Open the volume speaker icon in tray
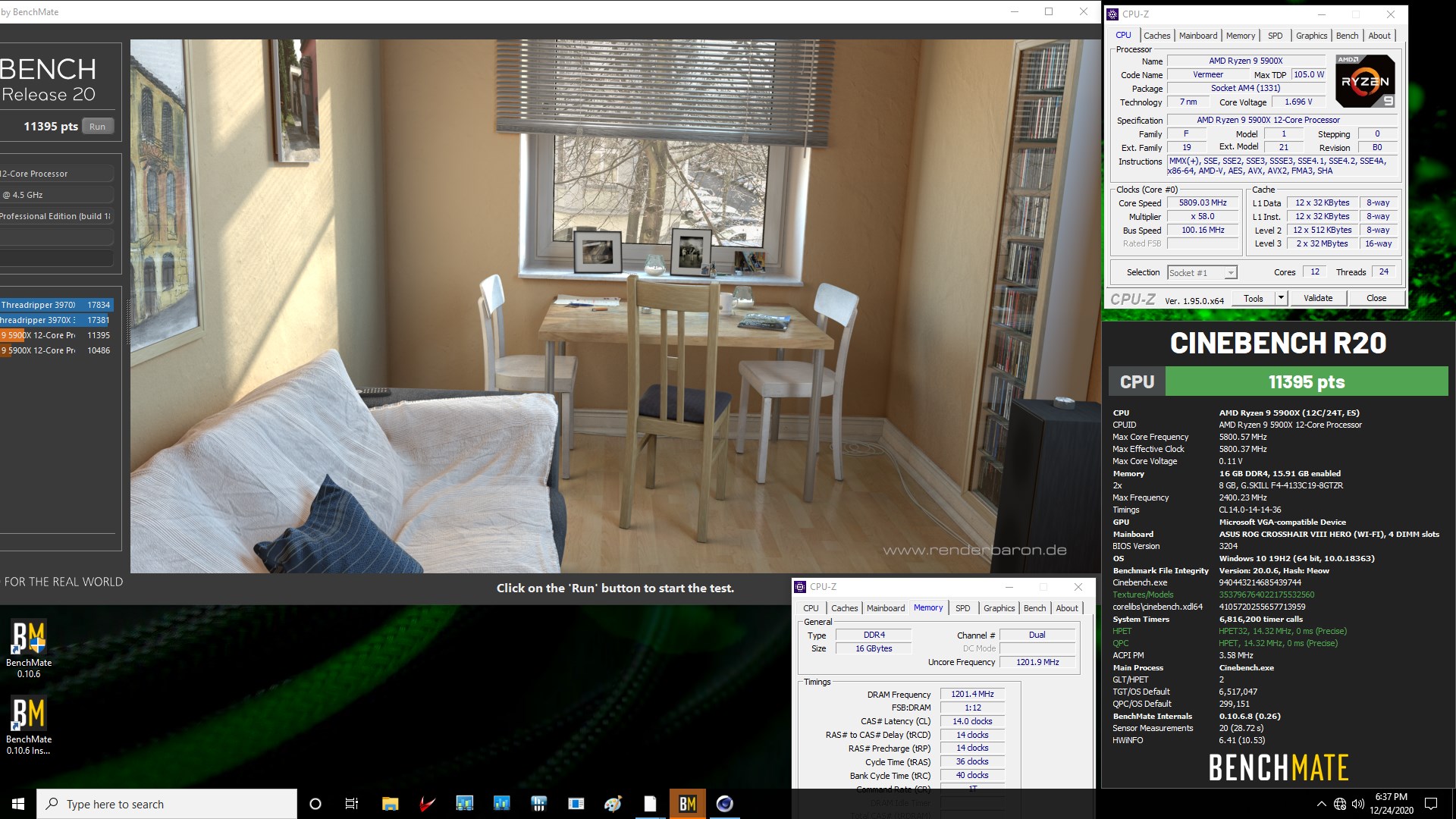The height and width of the screenshot is (819, 1456). coord(1357,804)
